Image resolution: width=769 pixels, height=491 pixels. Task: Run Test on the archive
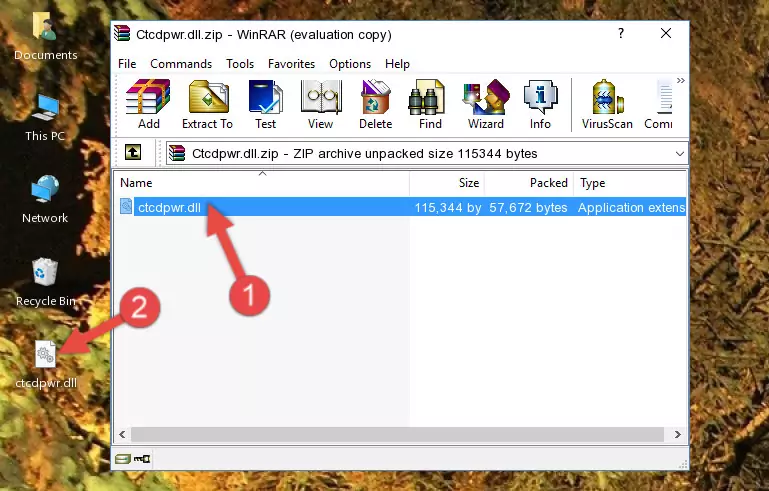click(x=265, y=104)
